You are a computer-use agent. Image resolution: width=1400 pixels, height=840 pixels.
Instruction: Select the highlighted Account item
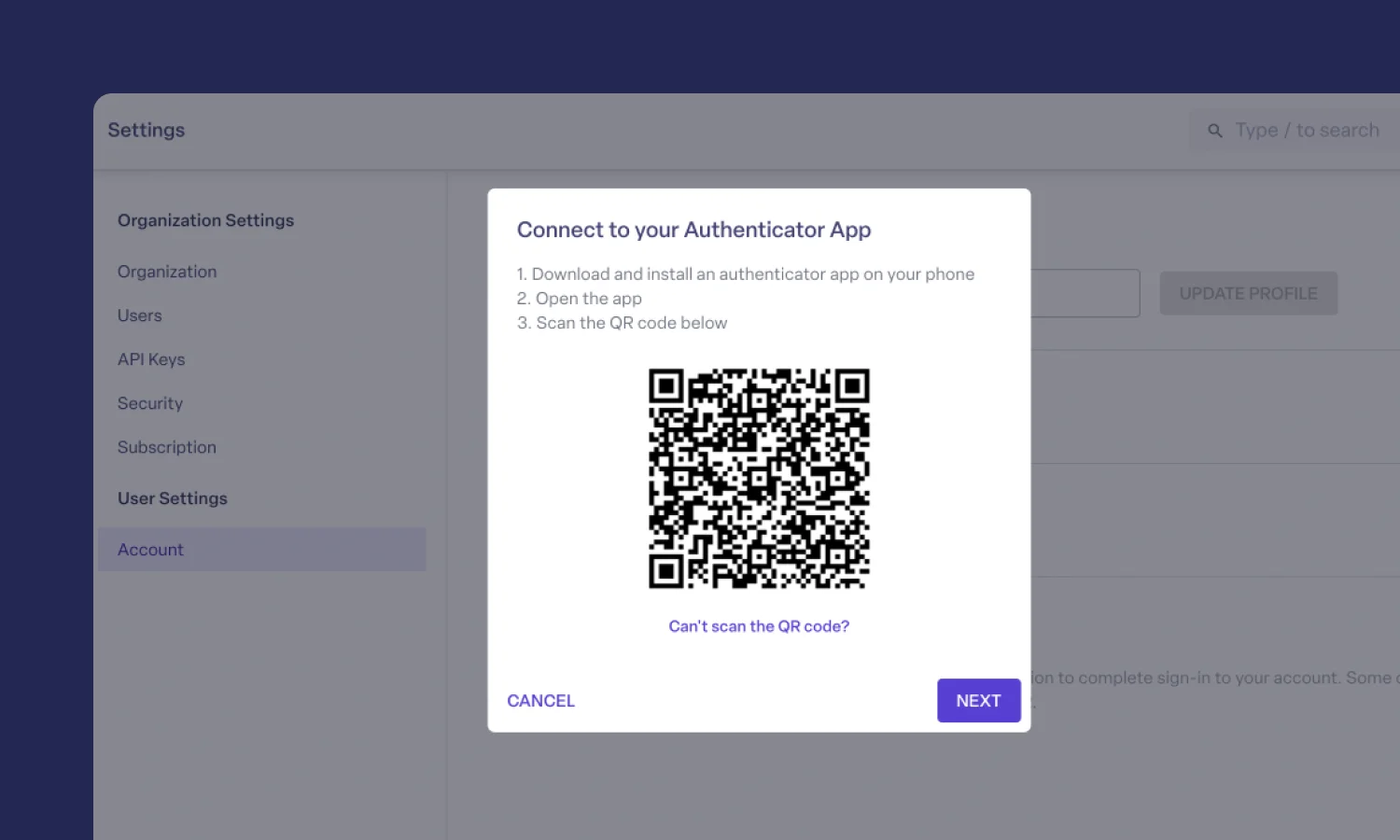click(x=262, y=550)
